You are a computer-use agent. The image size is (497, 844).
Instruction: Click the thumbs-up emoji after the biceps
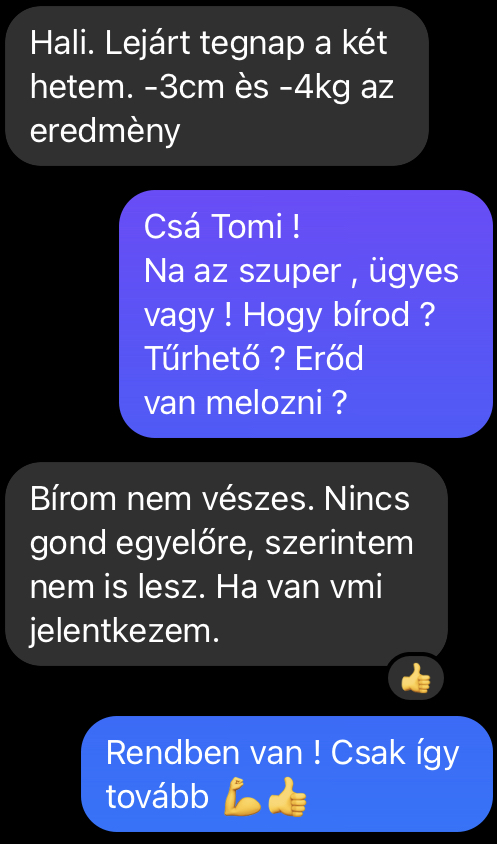pyautogui.click(x=288, y=798)
